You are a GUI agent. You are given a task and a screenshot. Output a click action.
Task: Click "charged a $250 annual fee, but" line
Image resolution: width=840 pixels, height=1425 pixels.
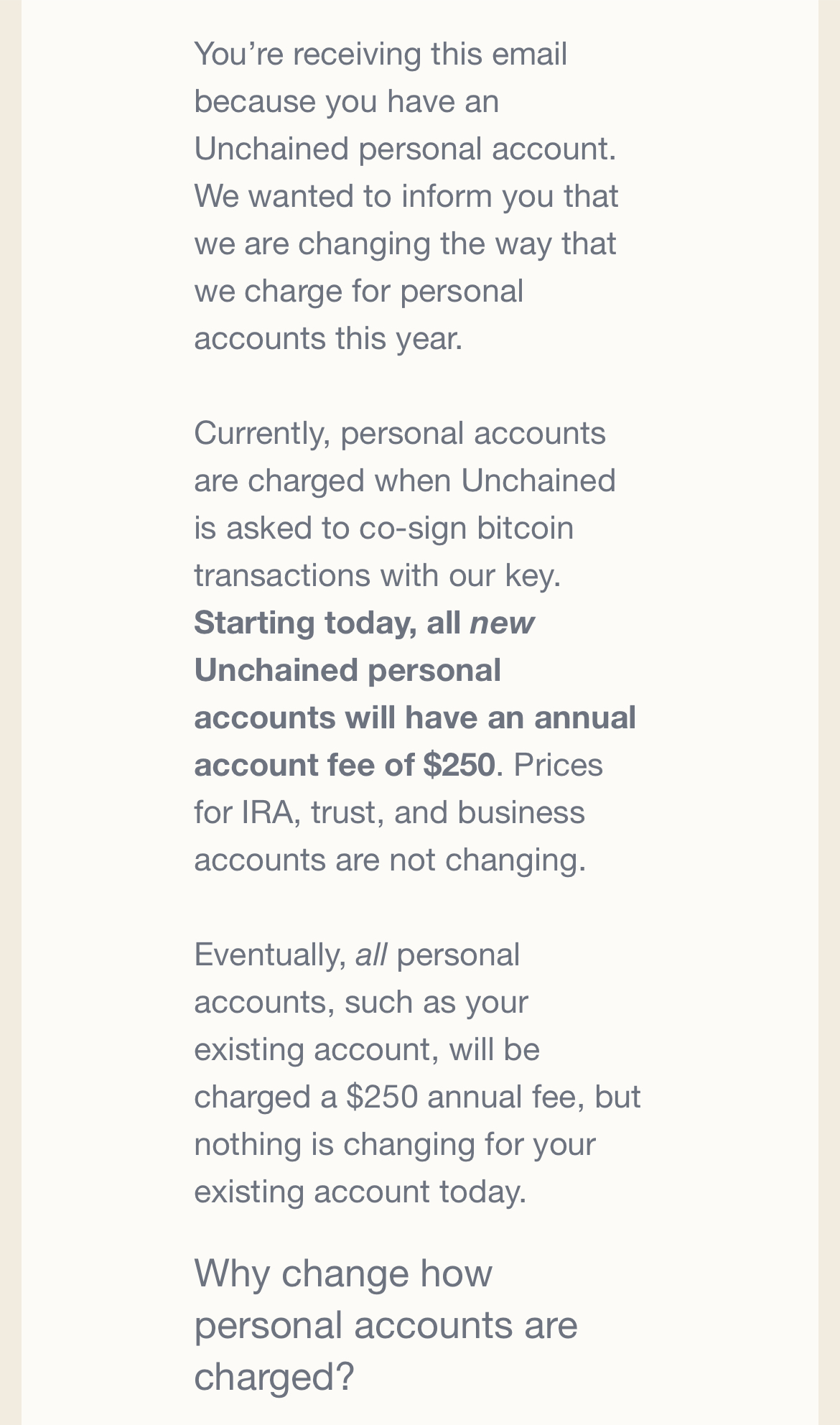click(x=417, y=1097)
